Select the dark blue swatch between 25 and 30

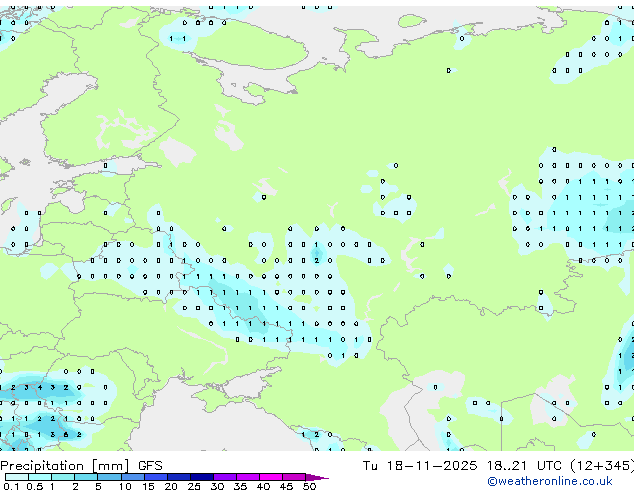(x=202, y=477)
